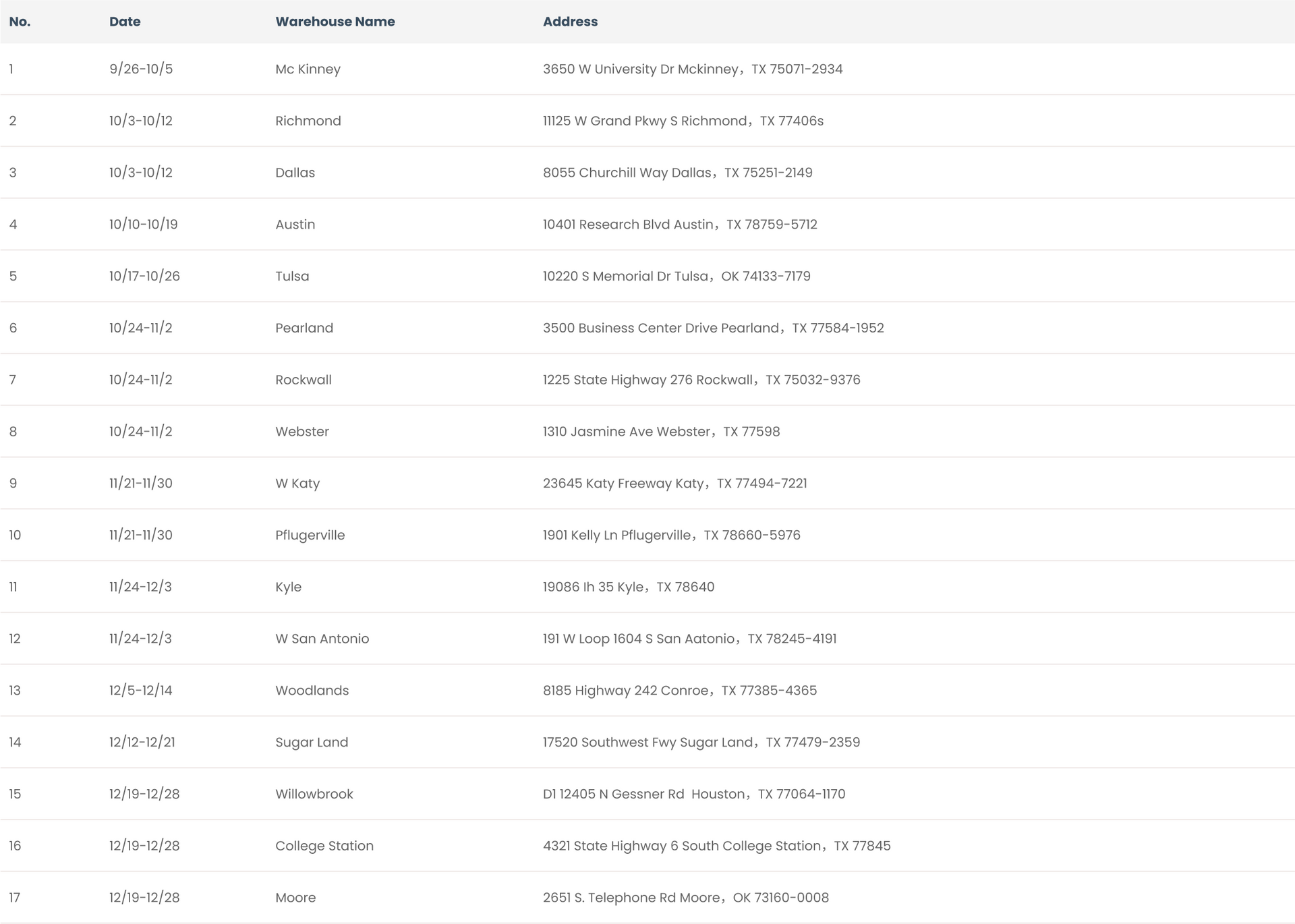Image resolution: width=1295 pixels, height=924 pixels.
Task: Click the Date column header
Action: tap(125, 22)
